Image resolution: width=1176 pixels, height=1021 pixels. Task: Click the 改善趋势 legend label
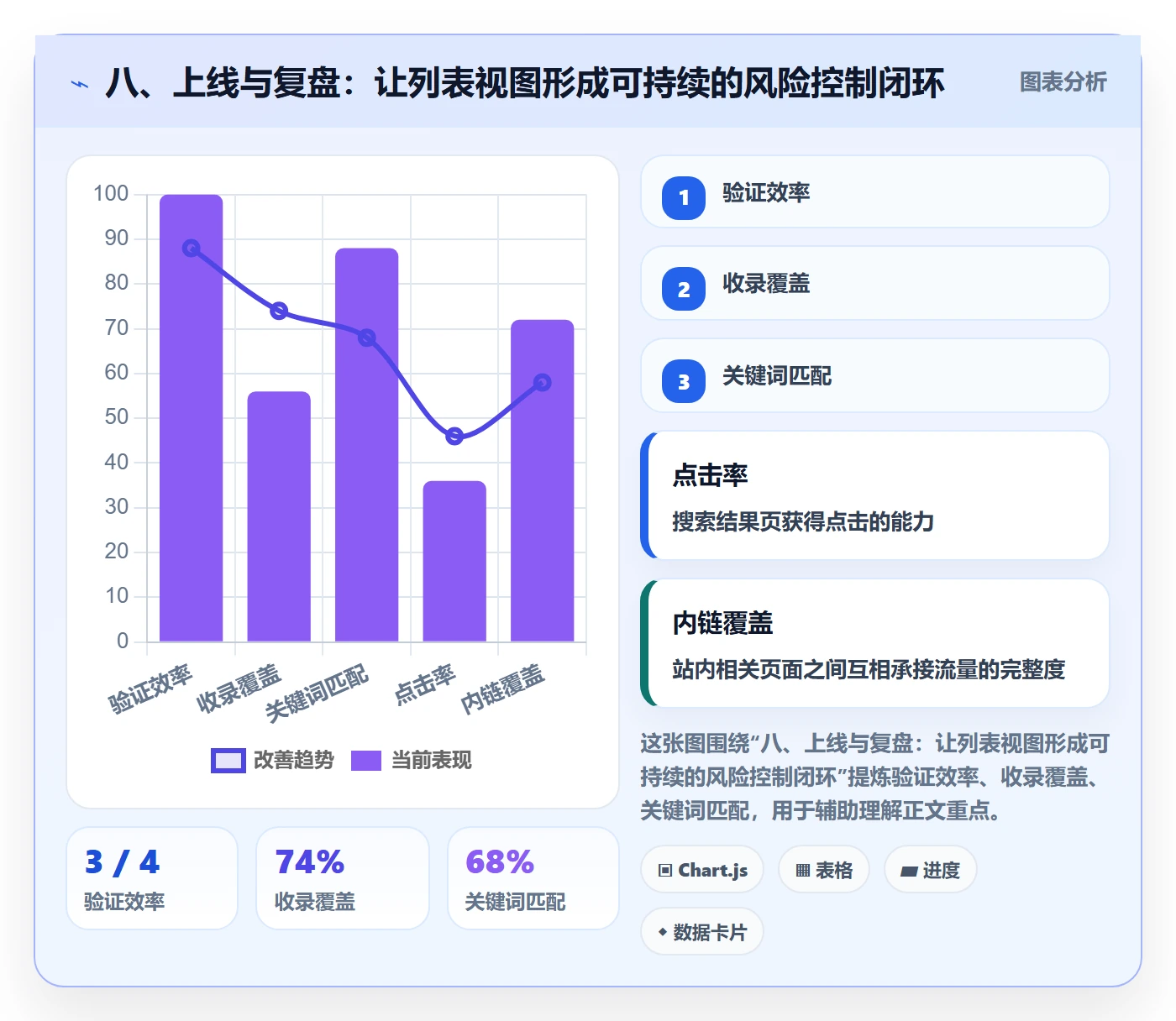pos(294,760)
